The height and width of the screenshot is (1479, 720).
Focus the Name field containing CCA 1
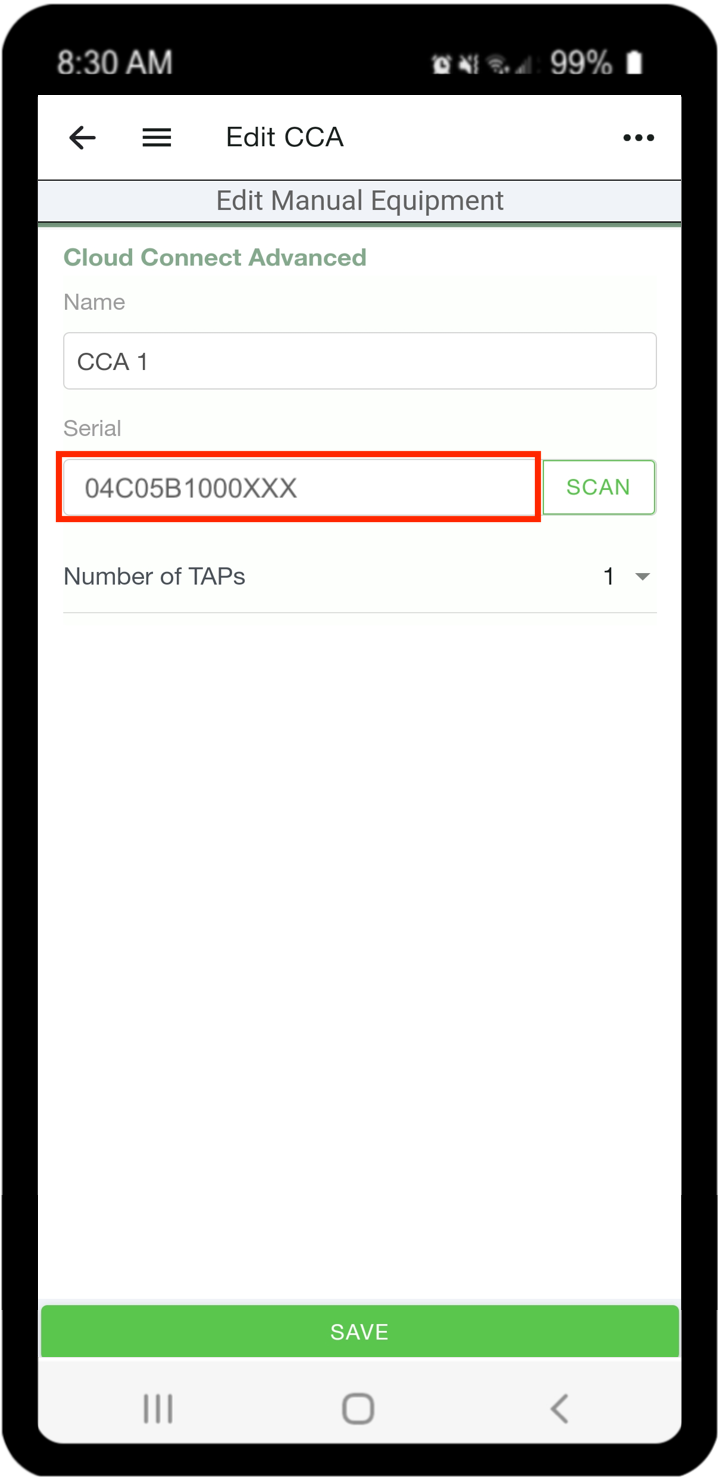(360, 361)
